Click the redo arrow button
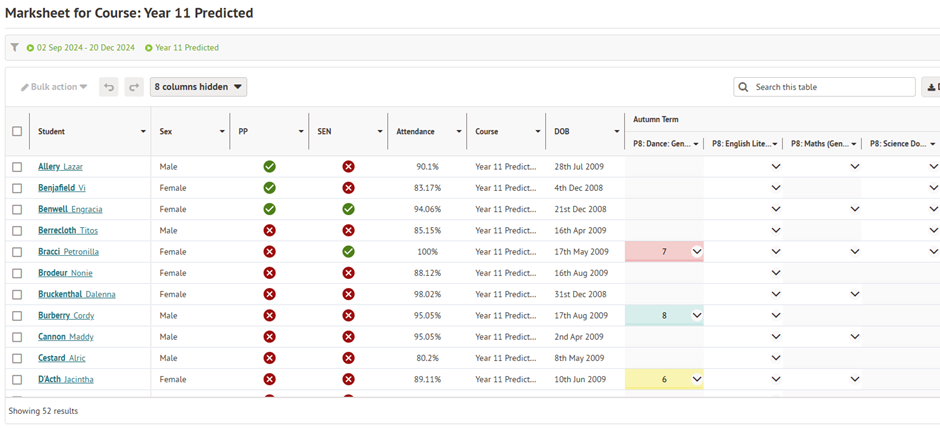This screenshot has height=429, width=940. pos(134,87)
